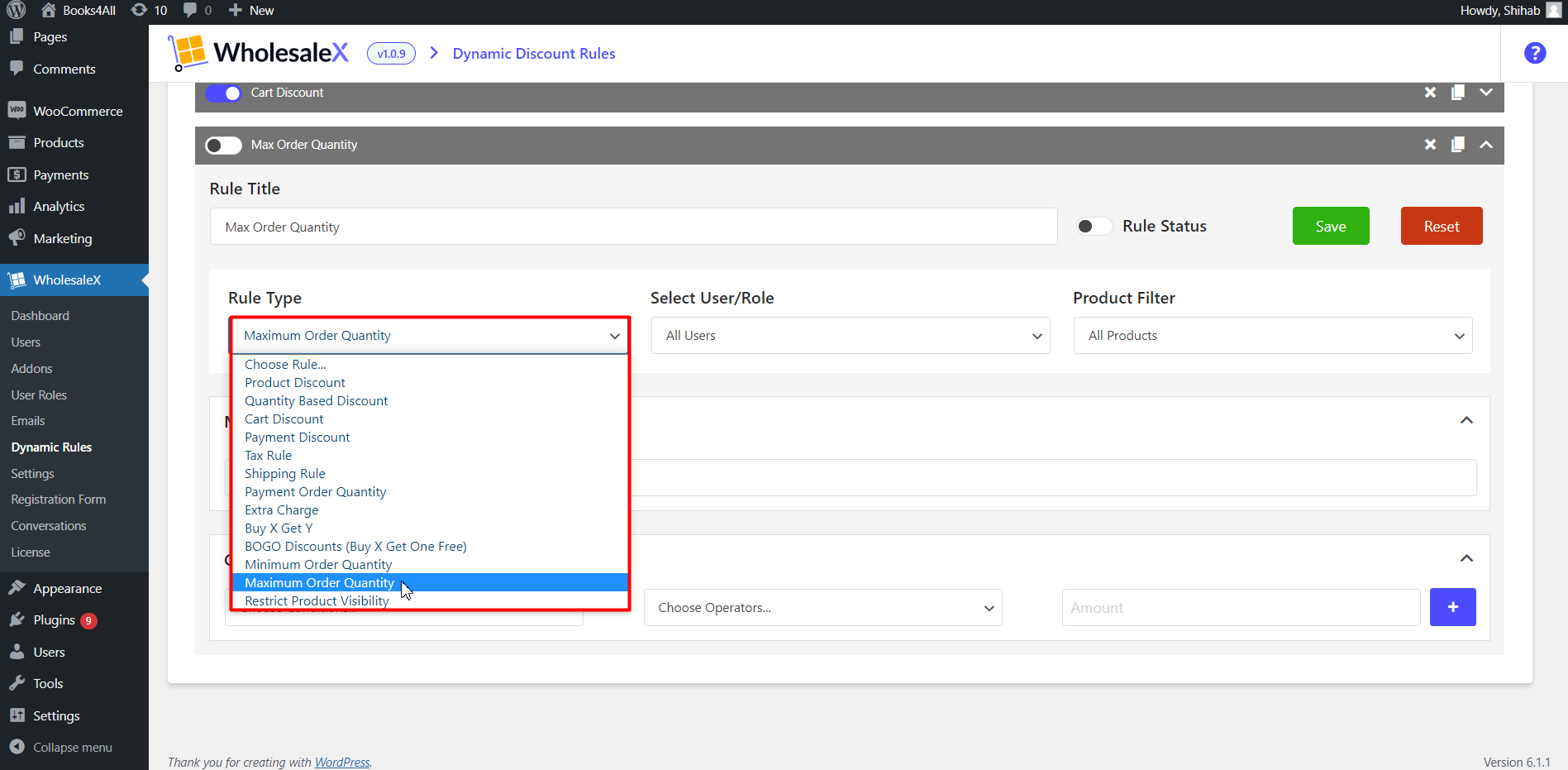Open the 10 pending updates icon
Image resolution: width=1568 pixels, height=770 pixels.
[x=150, y=10]
